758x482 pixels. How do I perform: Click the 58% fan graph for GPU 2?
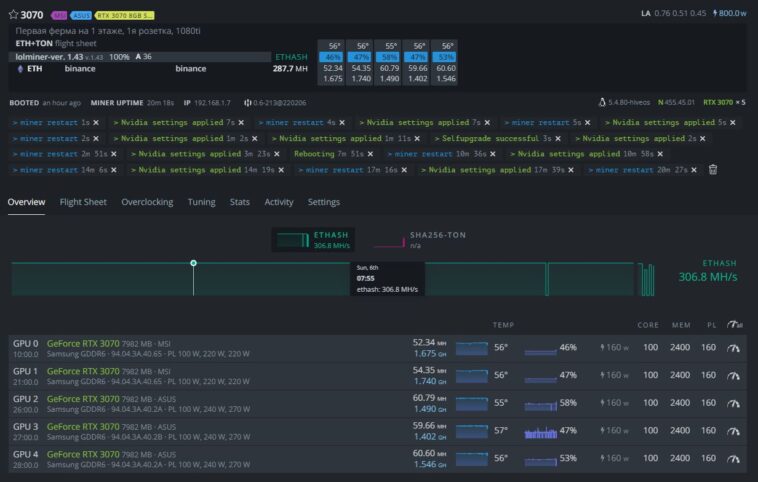click(540, 405)
